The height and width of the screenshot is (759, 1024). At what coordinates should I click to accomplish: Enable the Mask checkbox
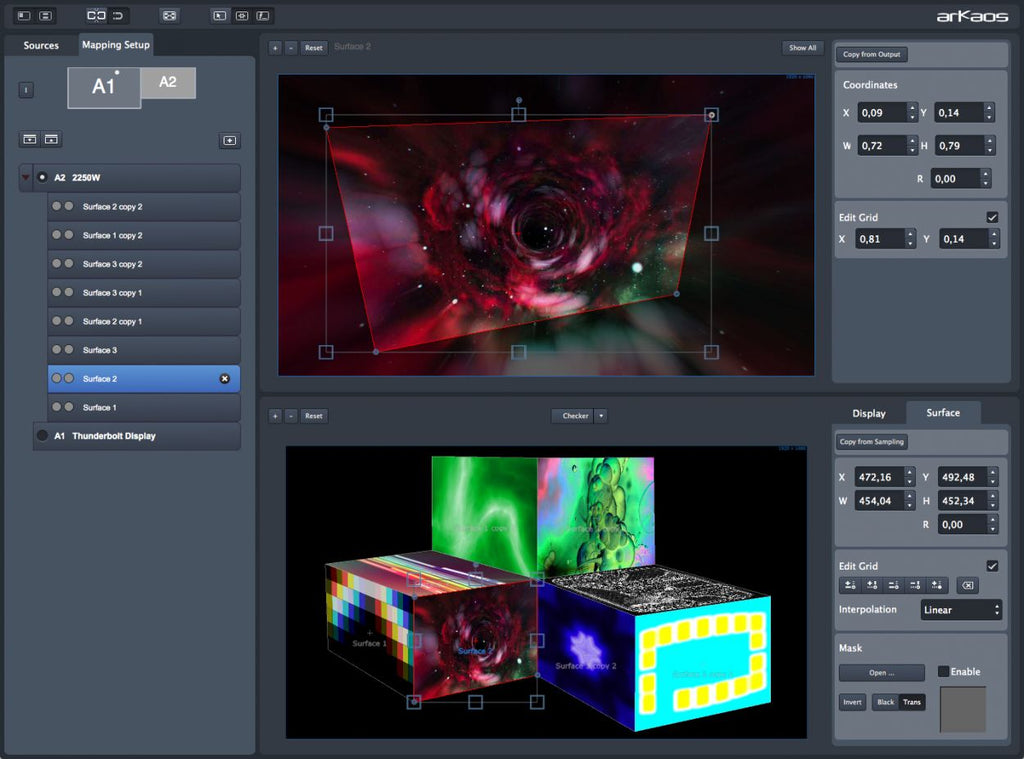(x=944, y=672)
